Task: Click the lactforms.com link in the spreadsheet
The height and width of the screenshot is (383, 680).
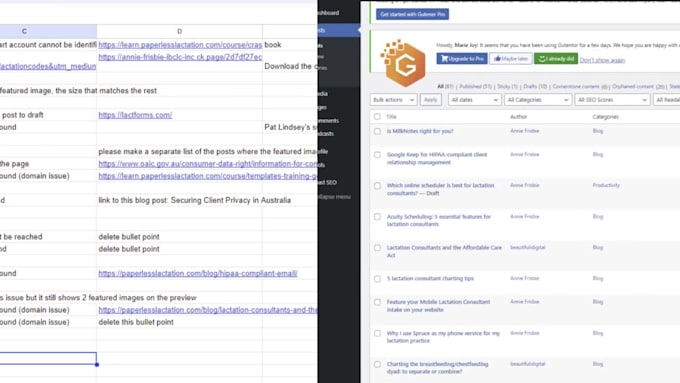Action: 135,115
